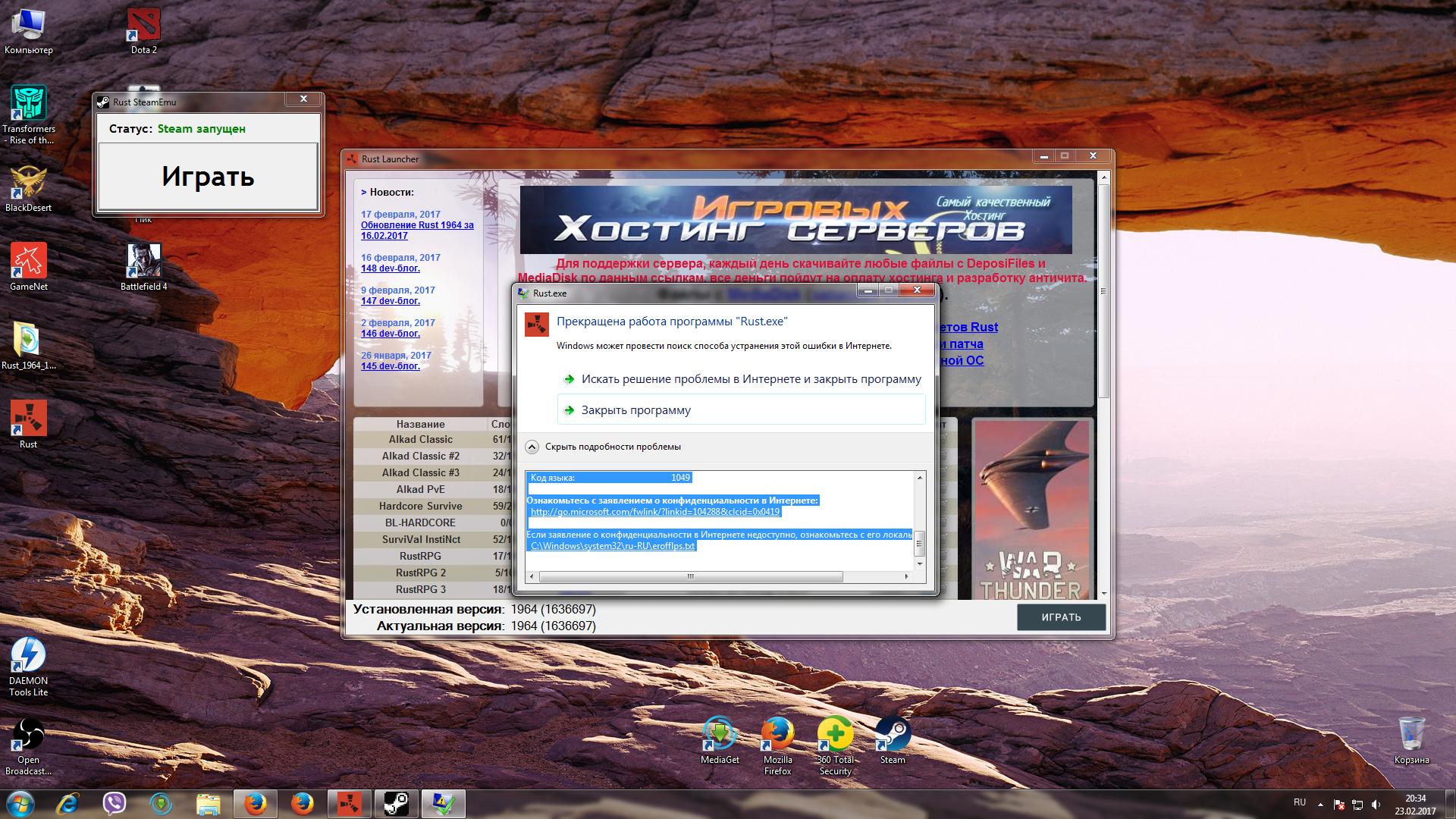This screenshot has height=819, width=1456.
Task: Click the big Играть button in Rust SteamEmu
Action: (208, 177)
